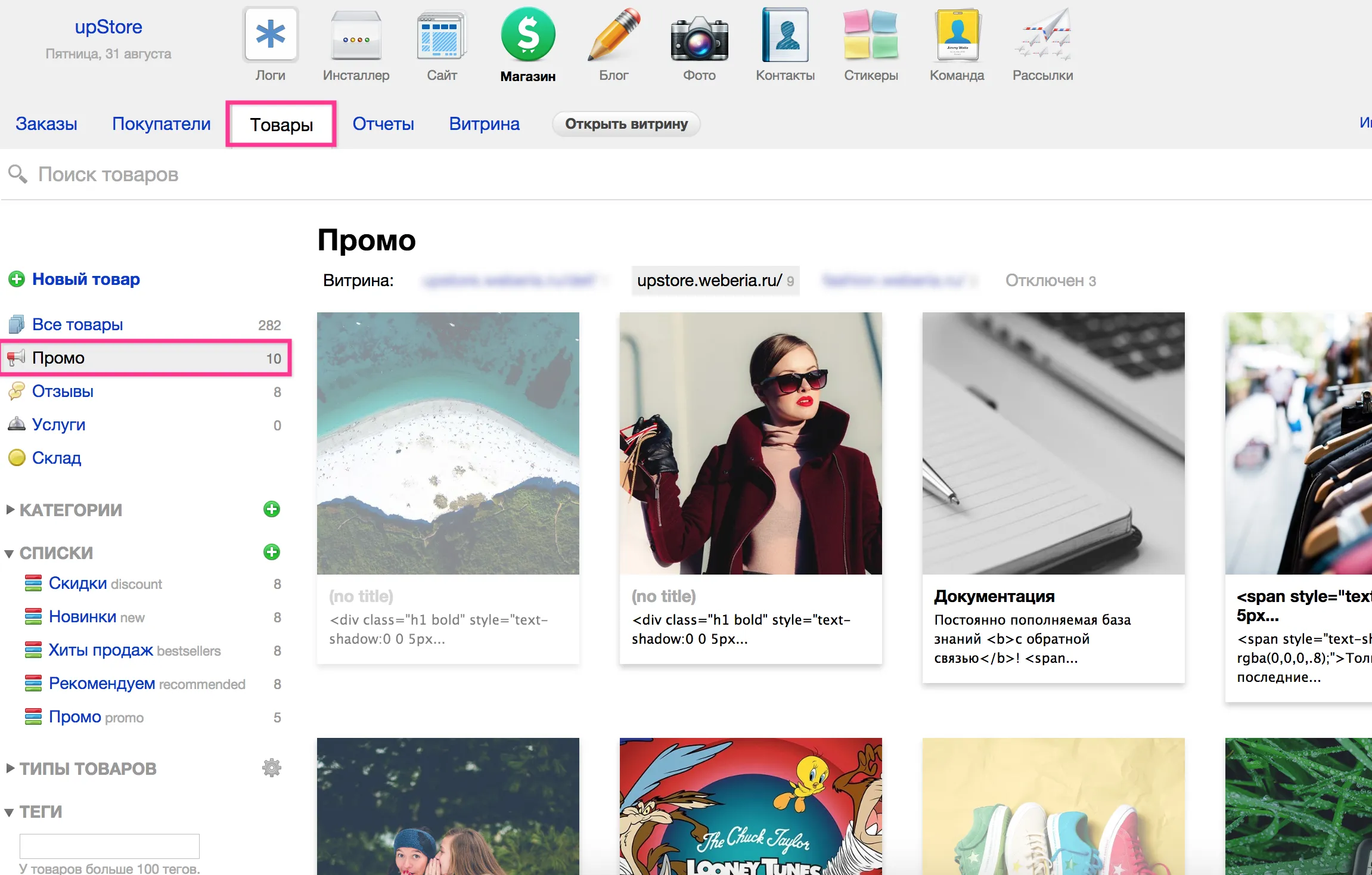Click the Хиты продаж list icon
The image size is (1372, 875).
[x=33, y=650]
